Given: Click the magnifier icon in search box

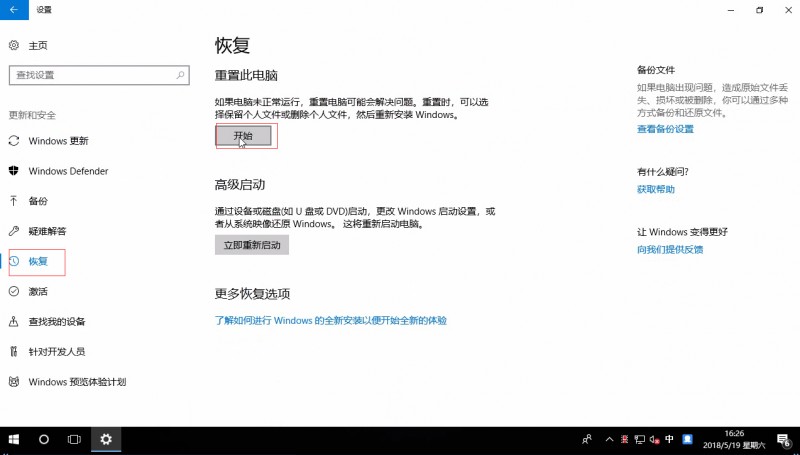Looking at the screenshot, I should point(180,75).
